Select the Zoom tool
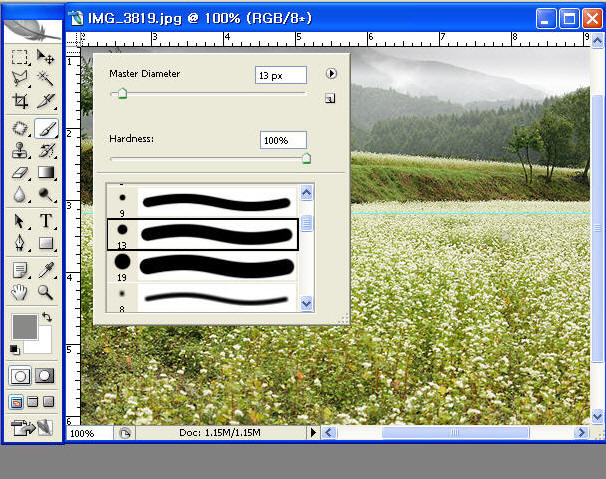 [46, 292]
